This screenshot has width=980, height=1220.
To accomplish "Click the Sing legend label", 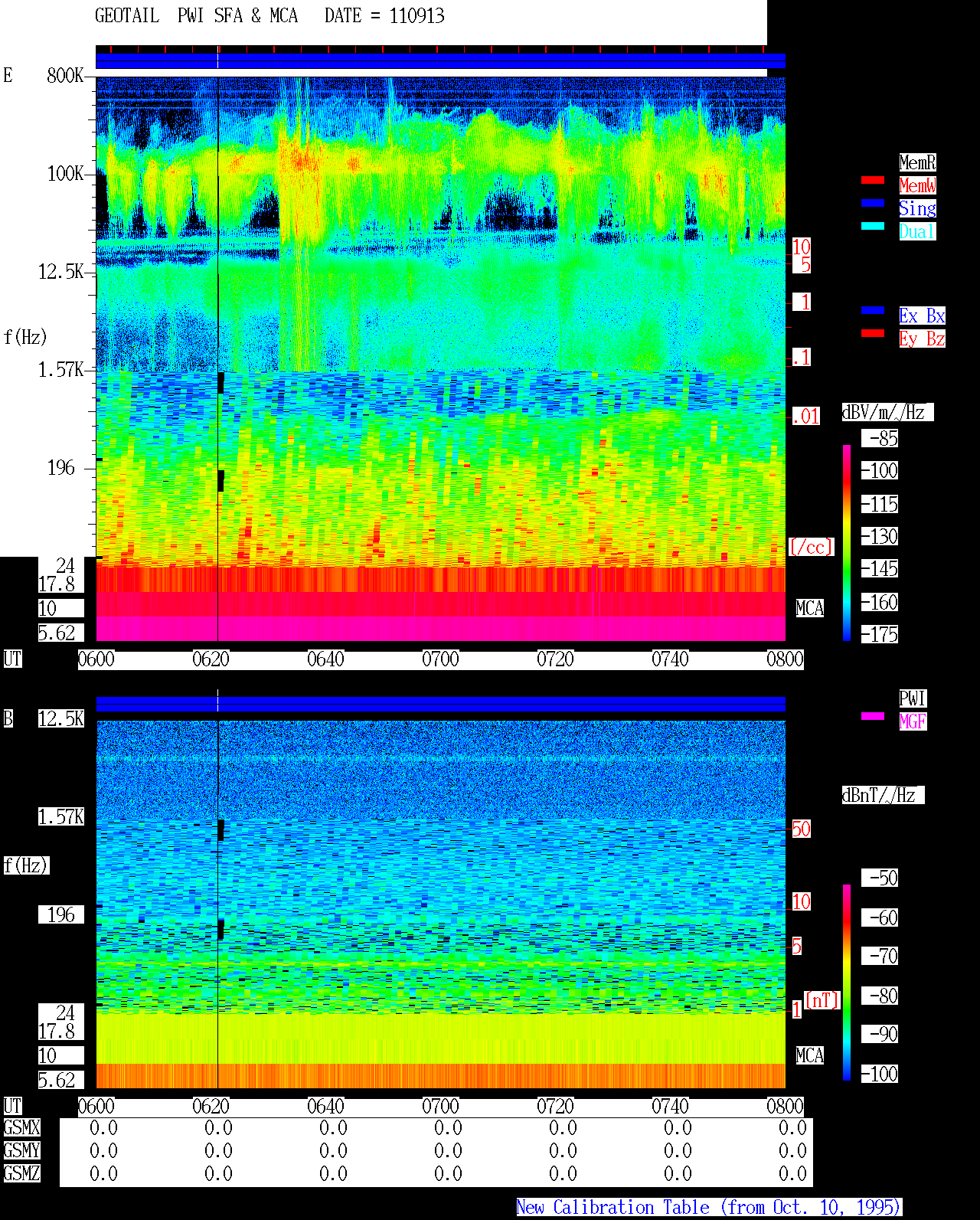I will [x=917, y=208].
